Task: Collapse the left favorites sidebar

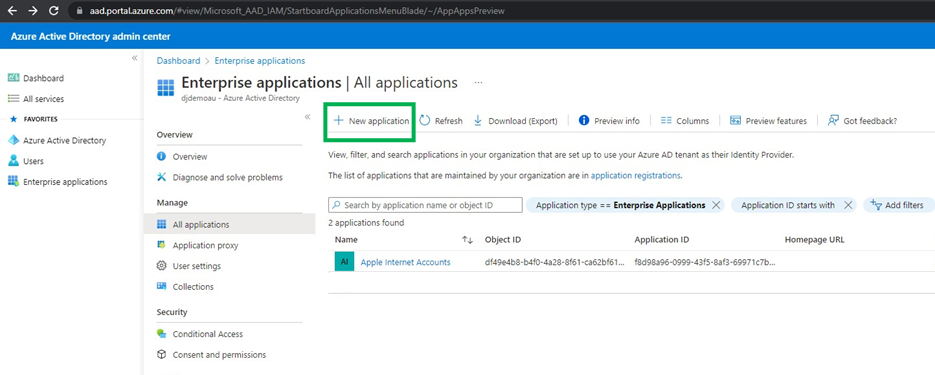Action: 135,58
